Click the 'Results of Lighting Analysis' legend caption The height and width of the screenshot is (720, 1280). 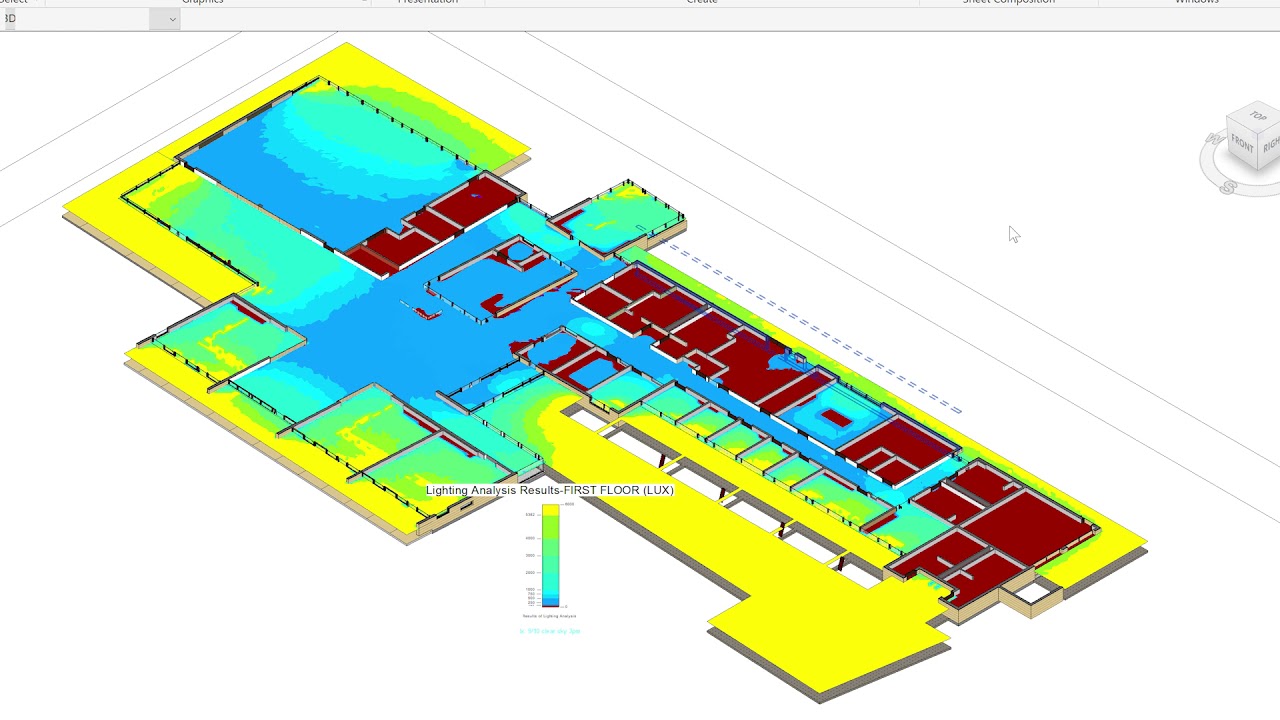click(549, 616)
